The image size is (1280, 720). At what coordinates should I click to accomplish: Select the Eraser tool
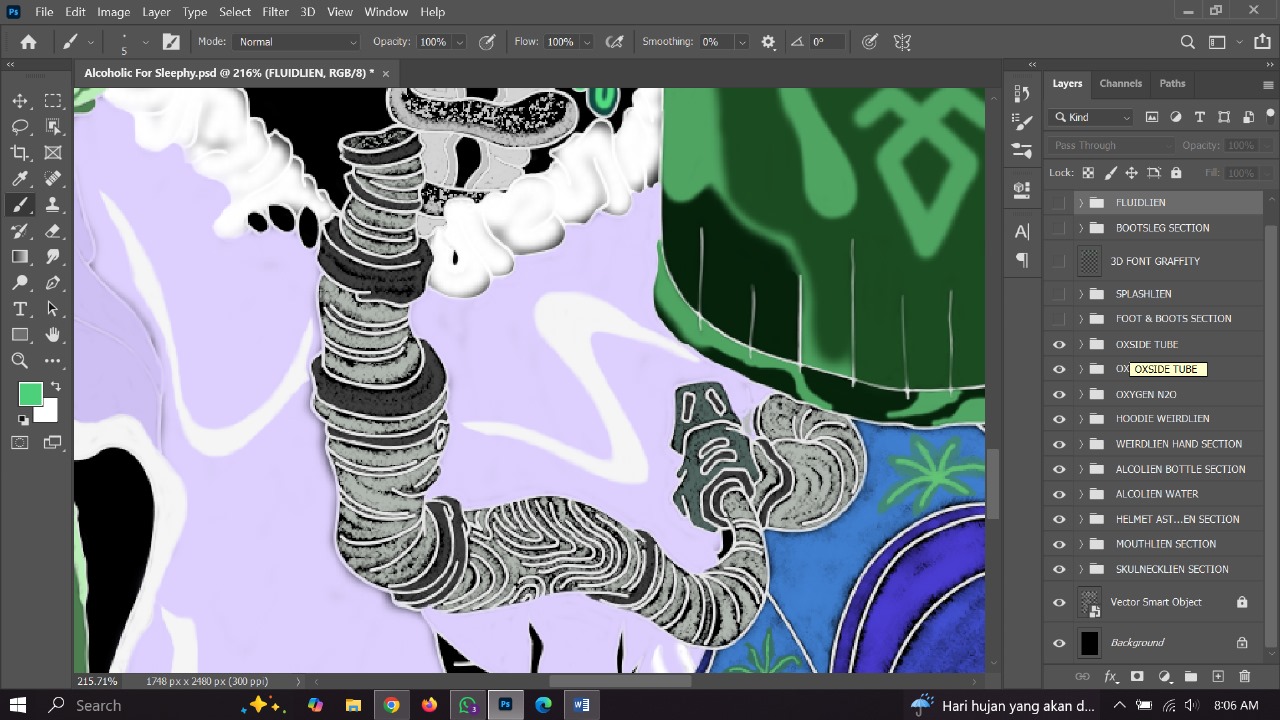pyautogui.click(x=52, y=231)
